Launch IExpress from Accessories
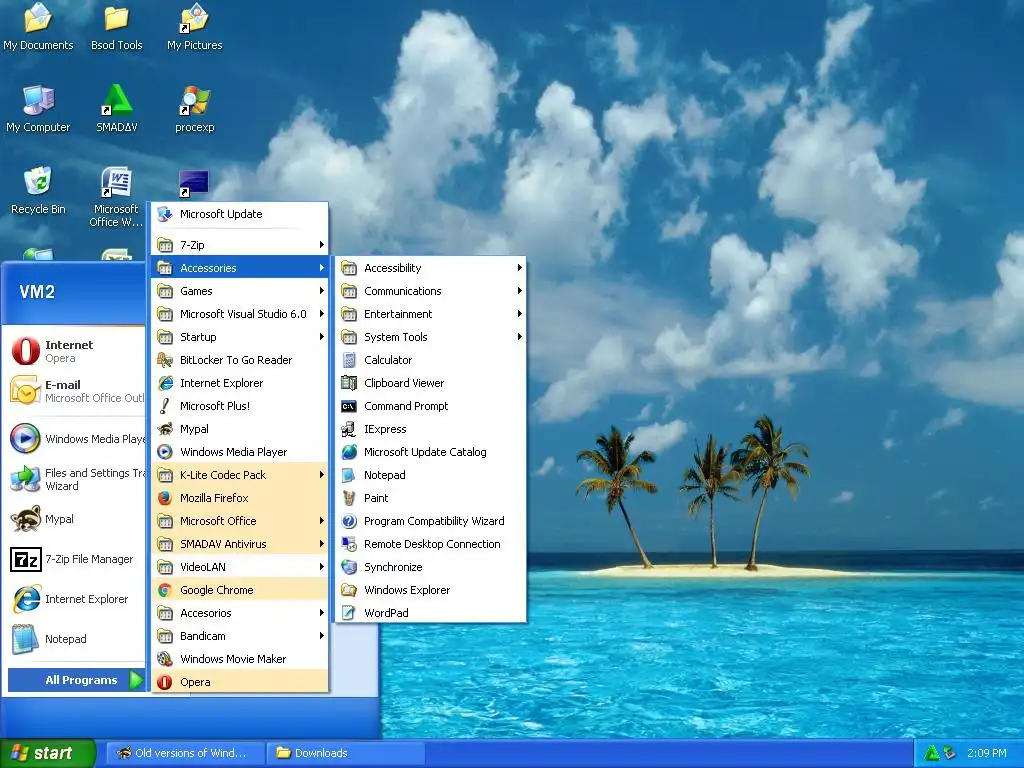Viewport: 1024px width, 768px height. coord(430,429)
